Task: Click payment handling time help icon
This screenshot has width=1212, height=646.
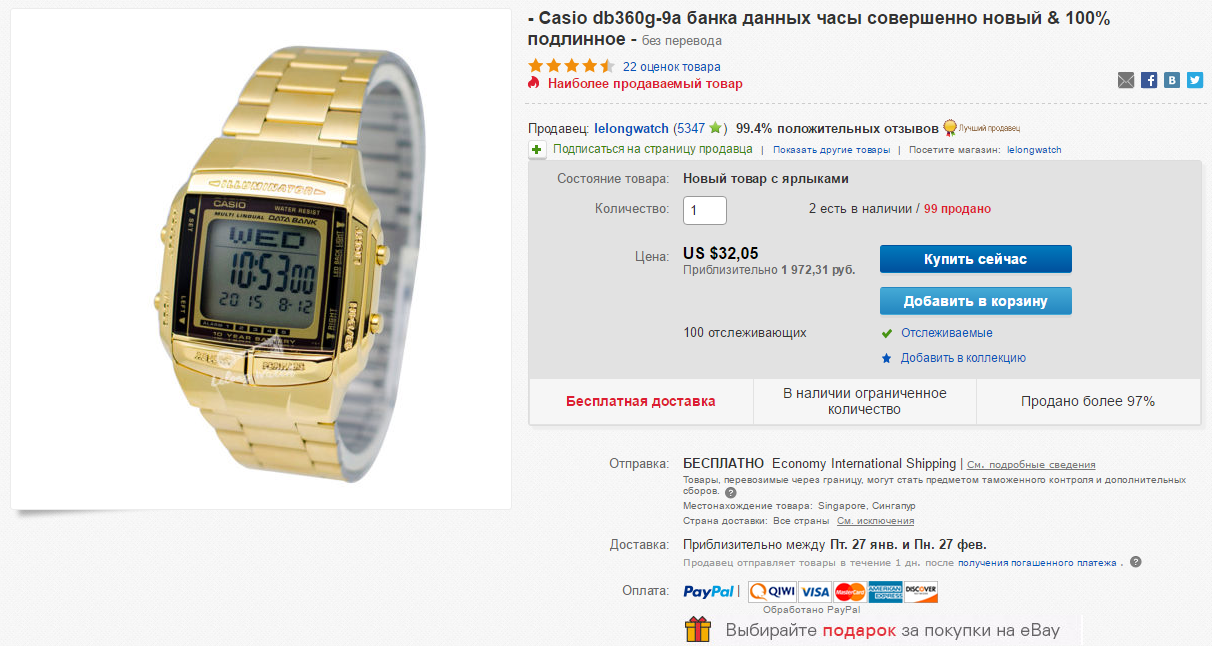Action: pos(1136,562)
